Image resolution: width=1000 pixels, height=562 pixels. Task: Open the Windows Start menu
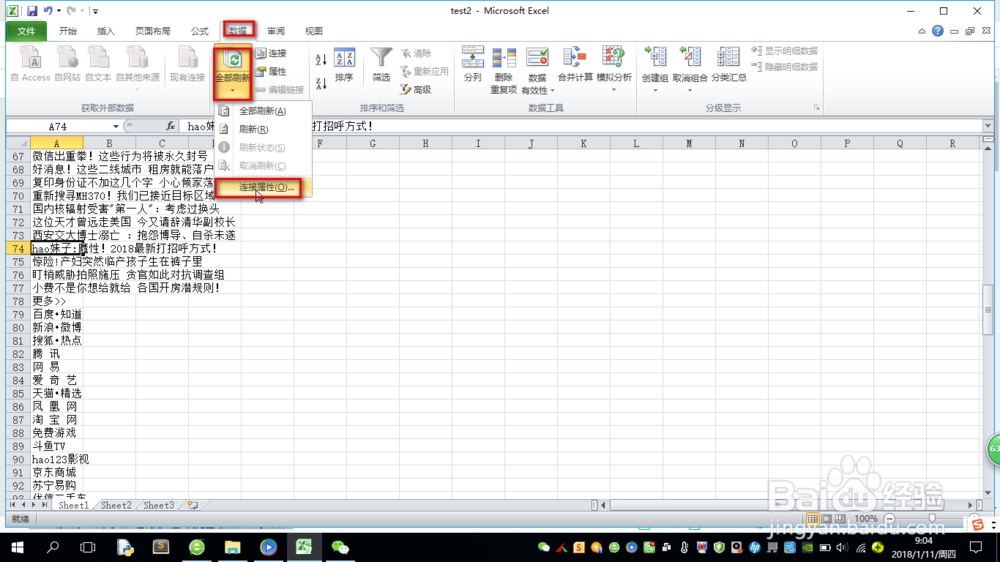tap(17, 547)
